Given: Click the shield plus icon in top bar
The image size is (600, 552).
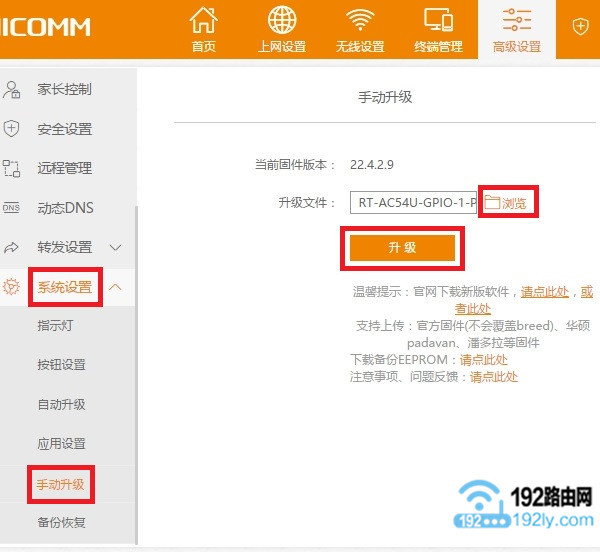Looking at the screenshot, I should pos(581,27).
